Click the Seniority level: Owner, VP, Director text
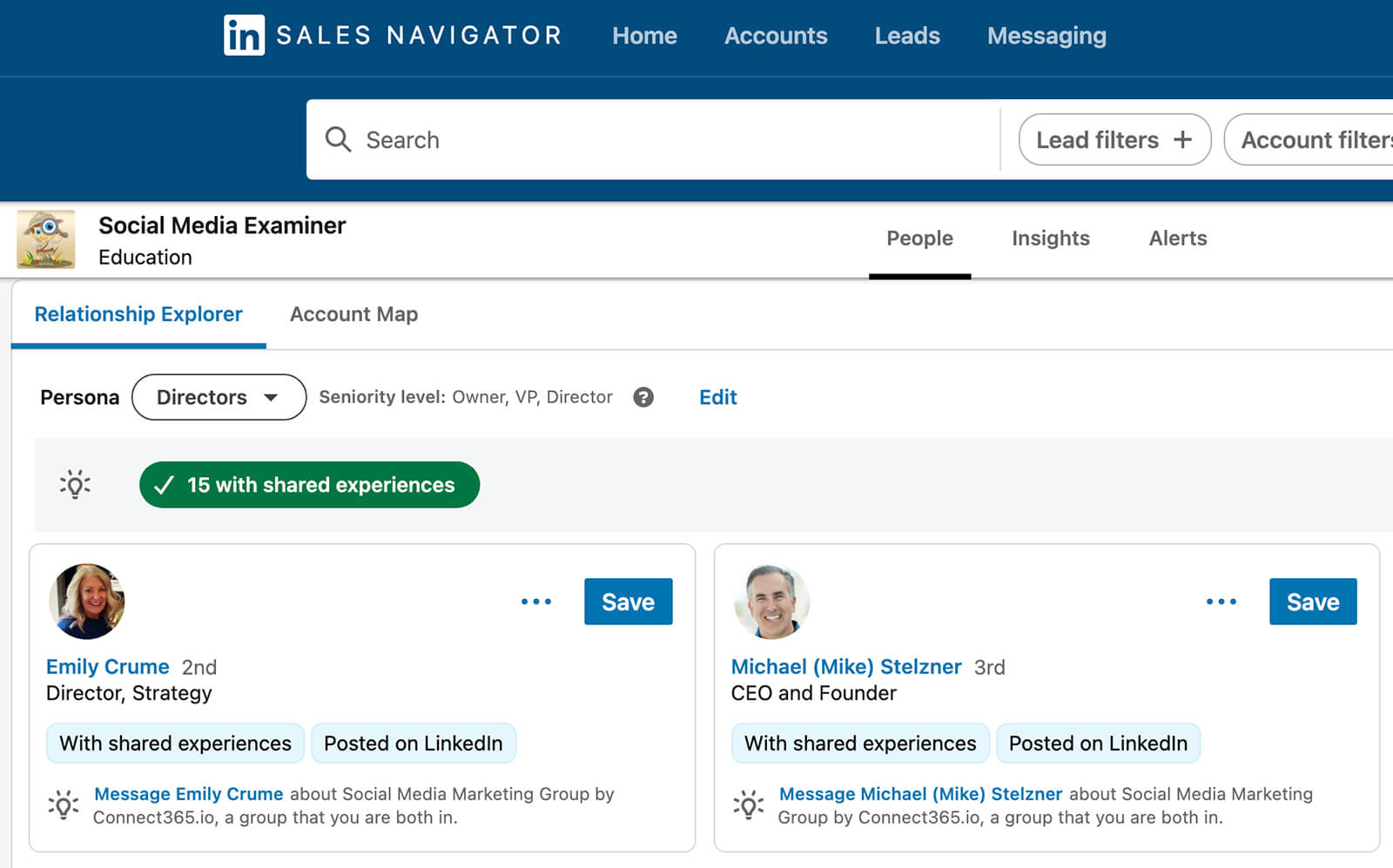Viewport: 1393px width, 868px height. click(x=466, y=397)
